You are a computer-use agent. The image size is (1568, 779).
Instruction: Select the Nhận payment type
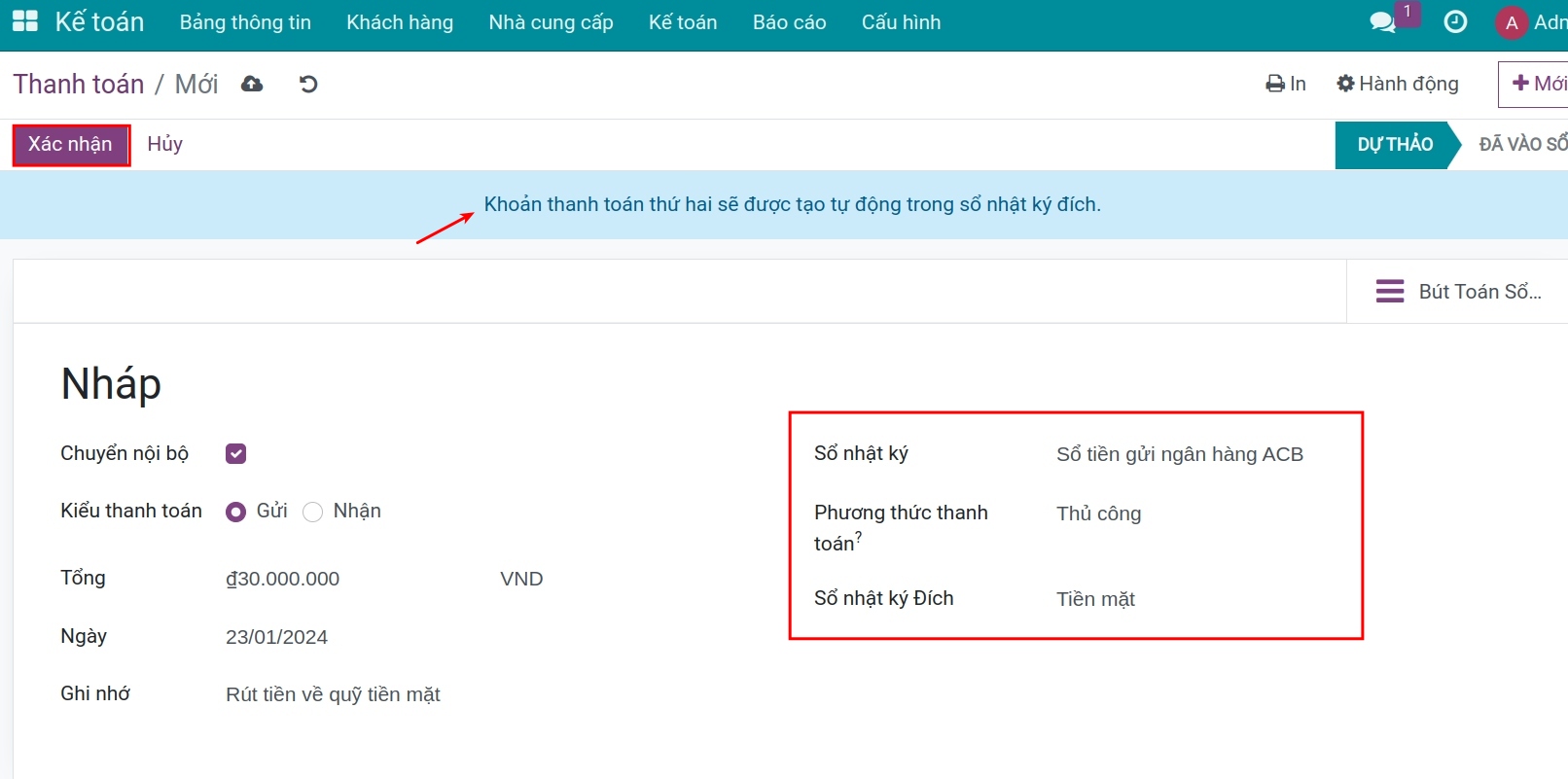click(312, 512)
